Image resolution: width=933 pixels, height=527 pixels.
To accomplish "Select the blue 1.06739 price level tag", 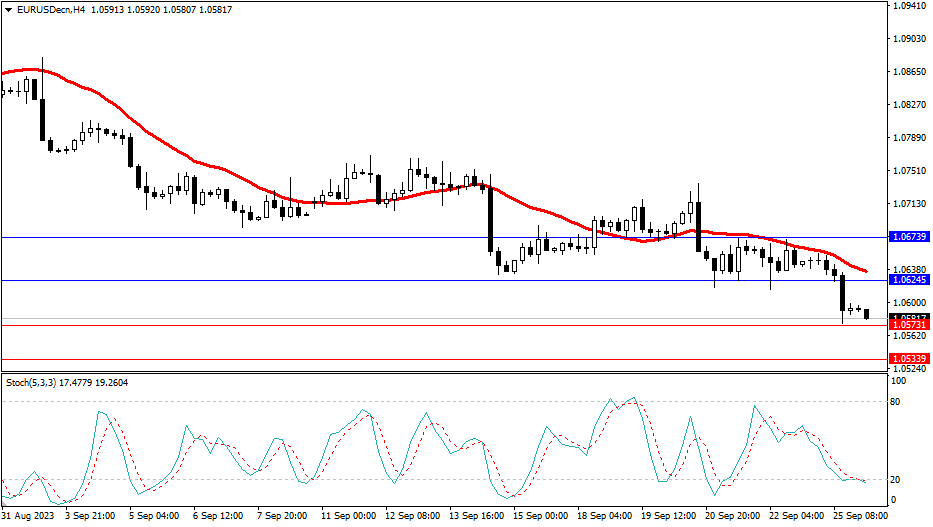I will pyautogui.click(x=909, y=237).
